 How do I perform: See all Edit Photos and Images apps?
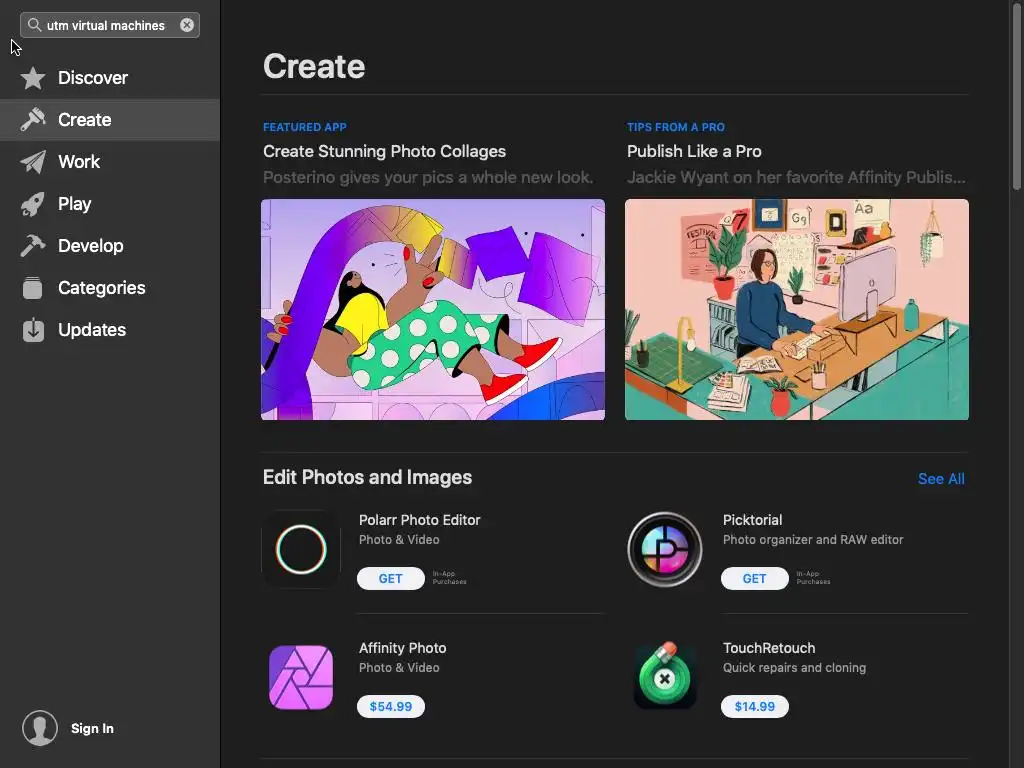(x=941, y=479)
